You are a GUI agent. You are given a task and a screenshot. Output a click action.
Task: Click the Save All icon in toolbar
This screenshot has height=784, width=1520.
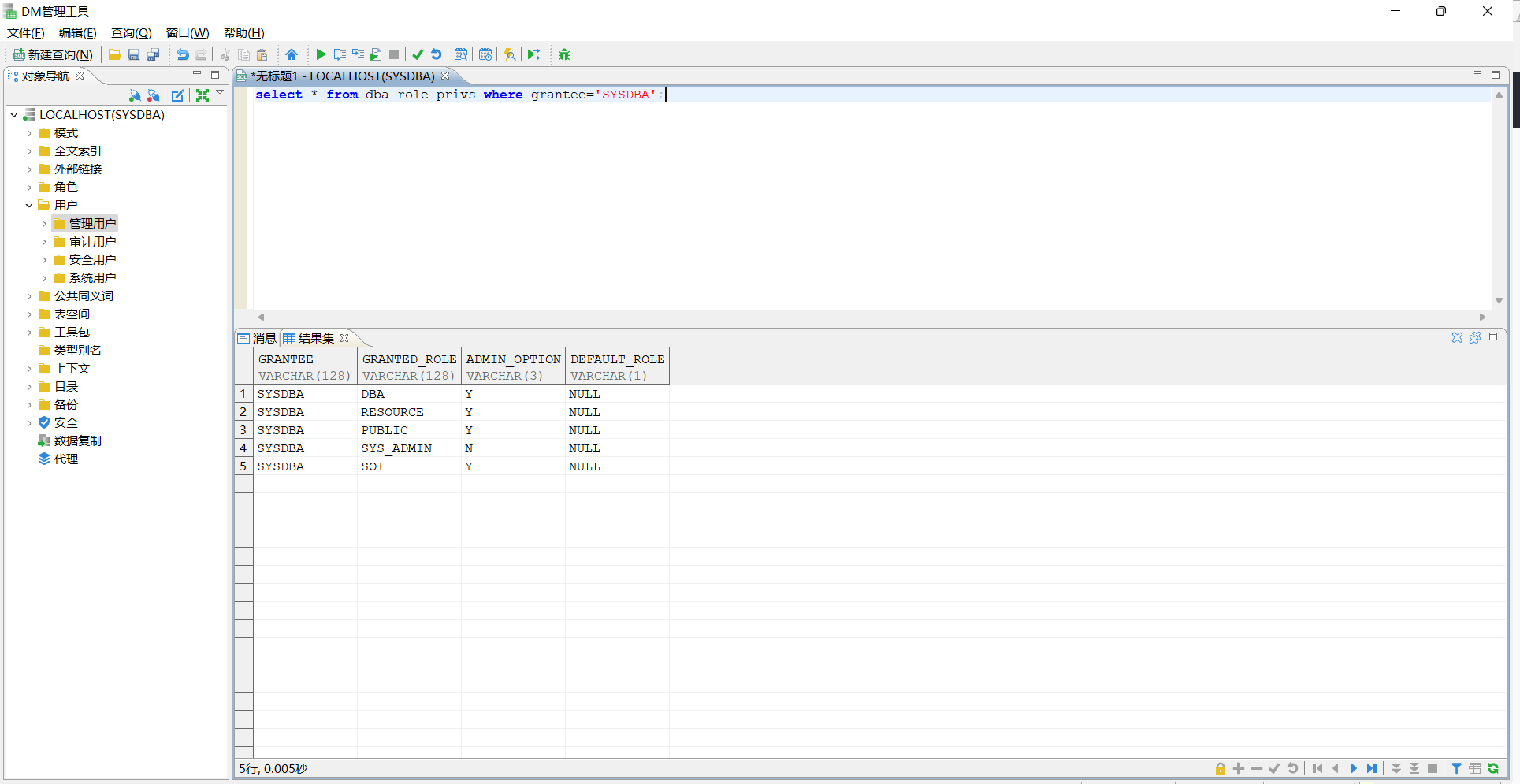coord(153,54)
